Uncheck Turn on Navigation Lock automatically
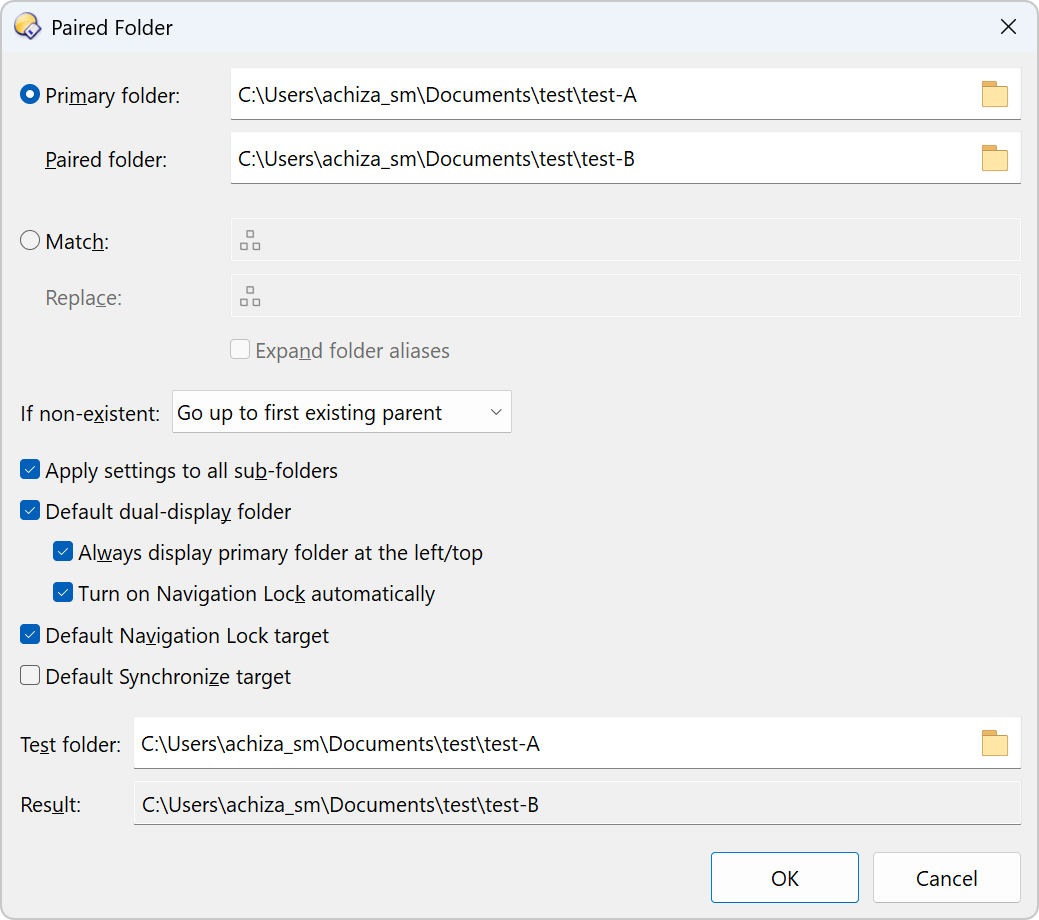This screenshot has height=920, width=1039. coord(63,593)
